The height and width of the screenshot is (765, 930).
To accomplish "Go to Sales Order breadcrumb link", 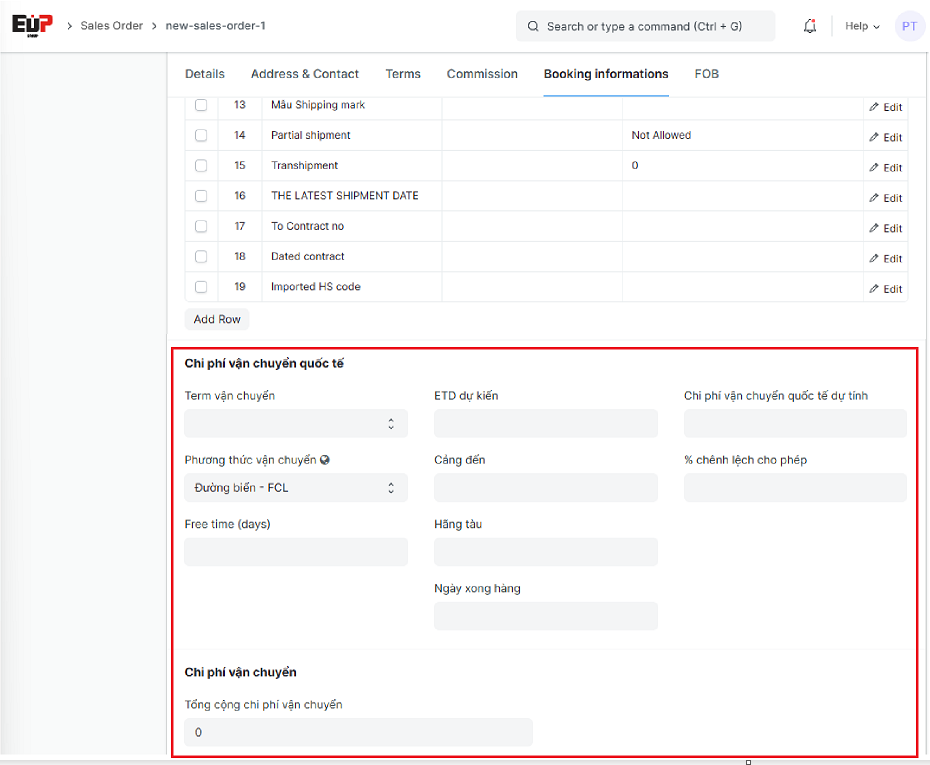I will [x=112, y=26].
